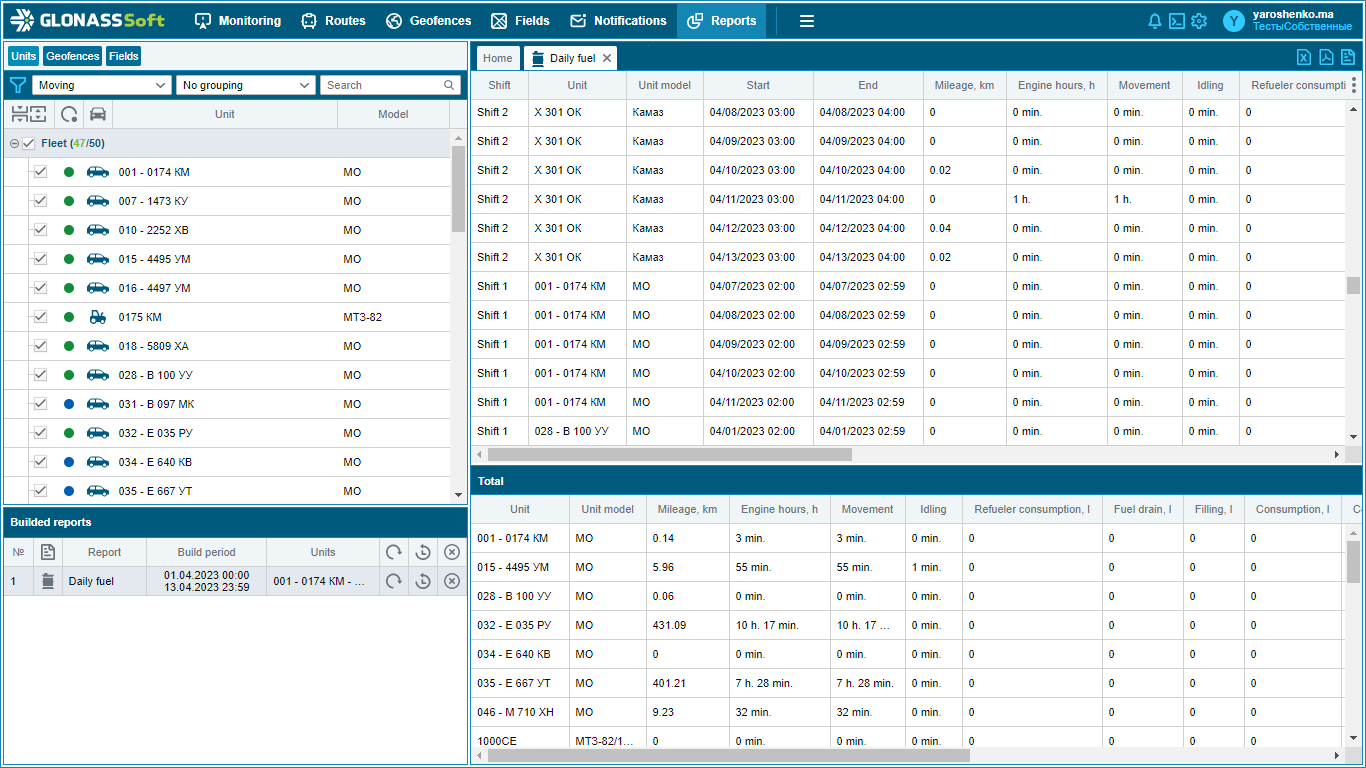1366x768 pixels.
Task: Close the Daily fuel tab
Action: tap(606, 58)
